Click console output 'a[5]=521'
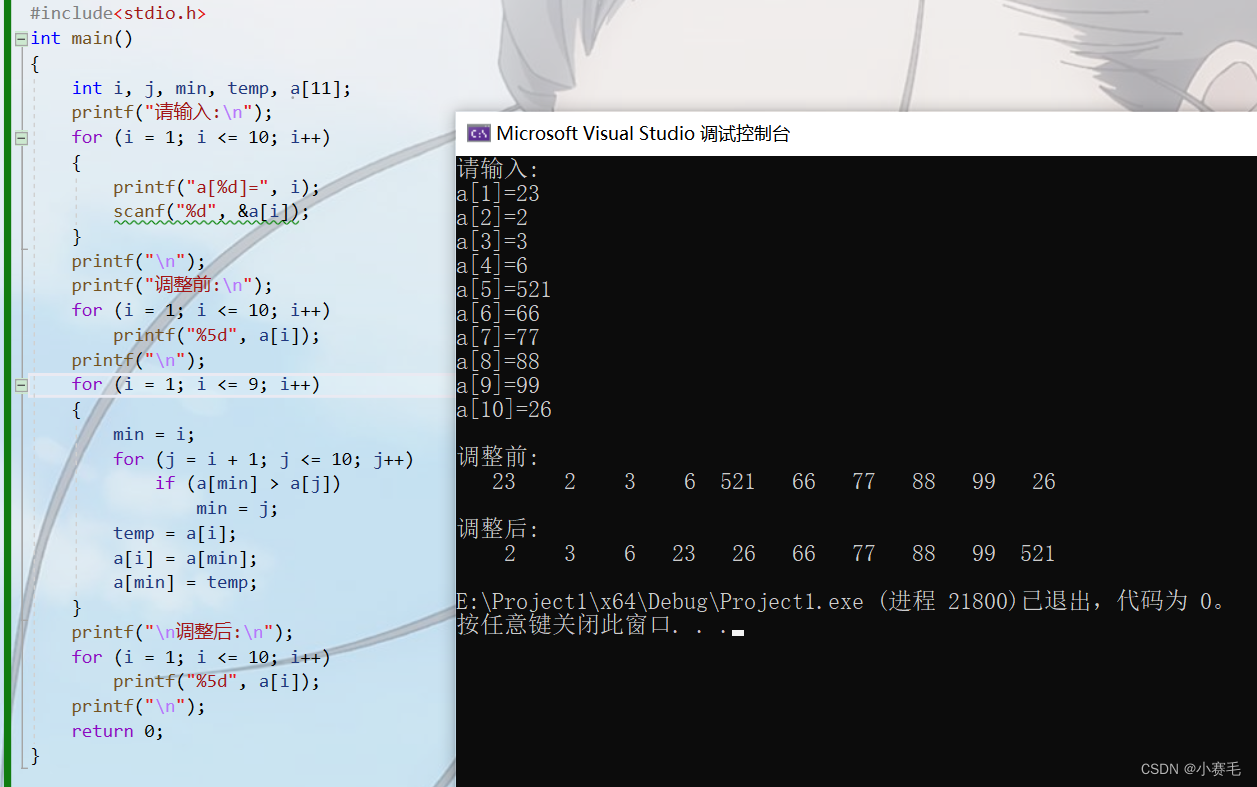This screenshot has width=1257, height=787. pos(504,289)
